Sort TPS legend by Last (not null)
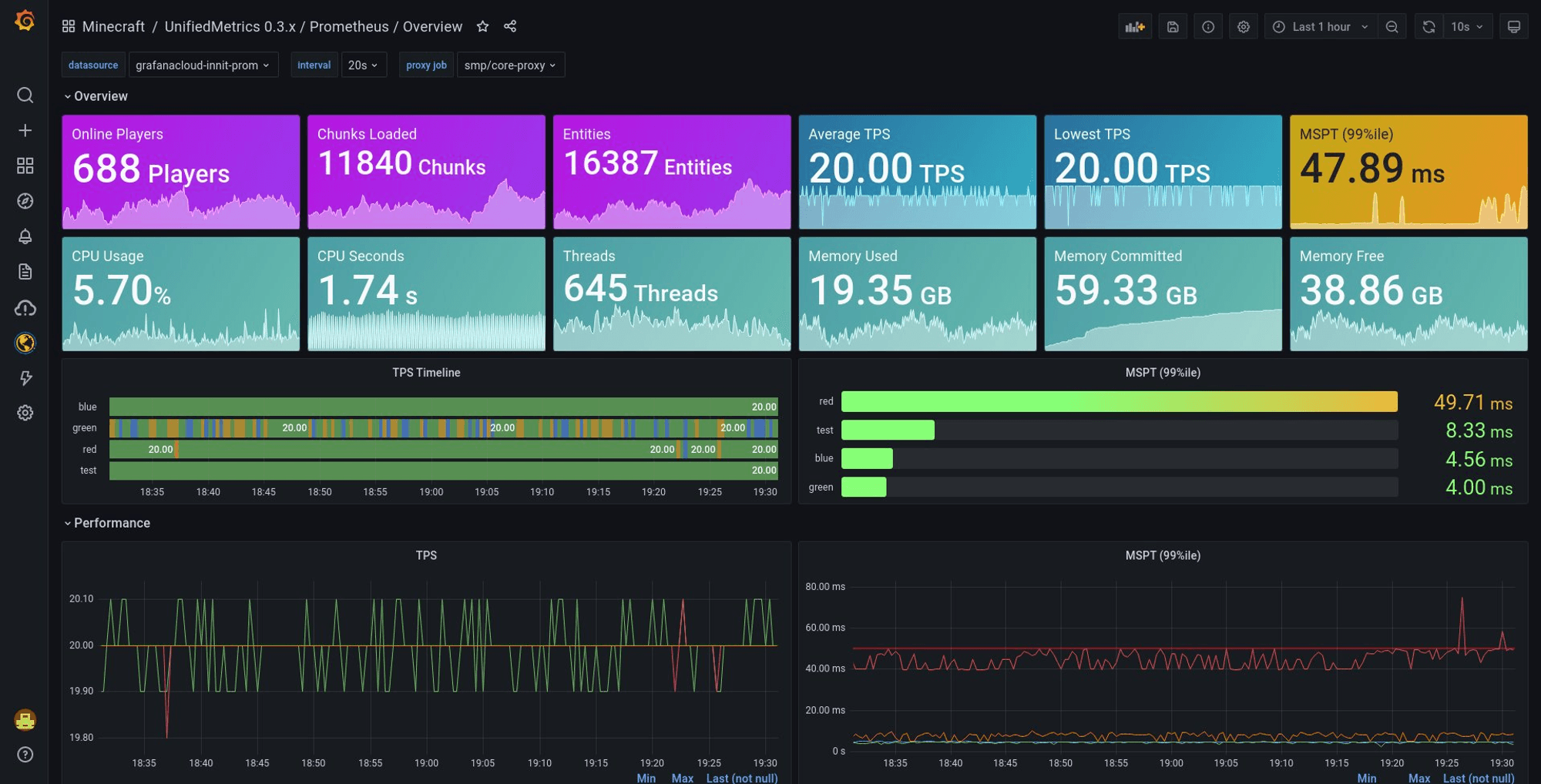Image resolution: width=1541 pixels, height=784 pixels. pos(741,778)
